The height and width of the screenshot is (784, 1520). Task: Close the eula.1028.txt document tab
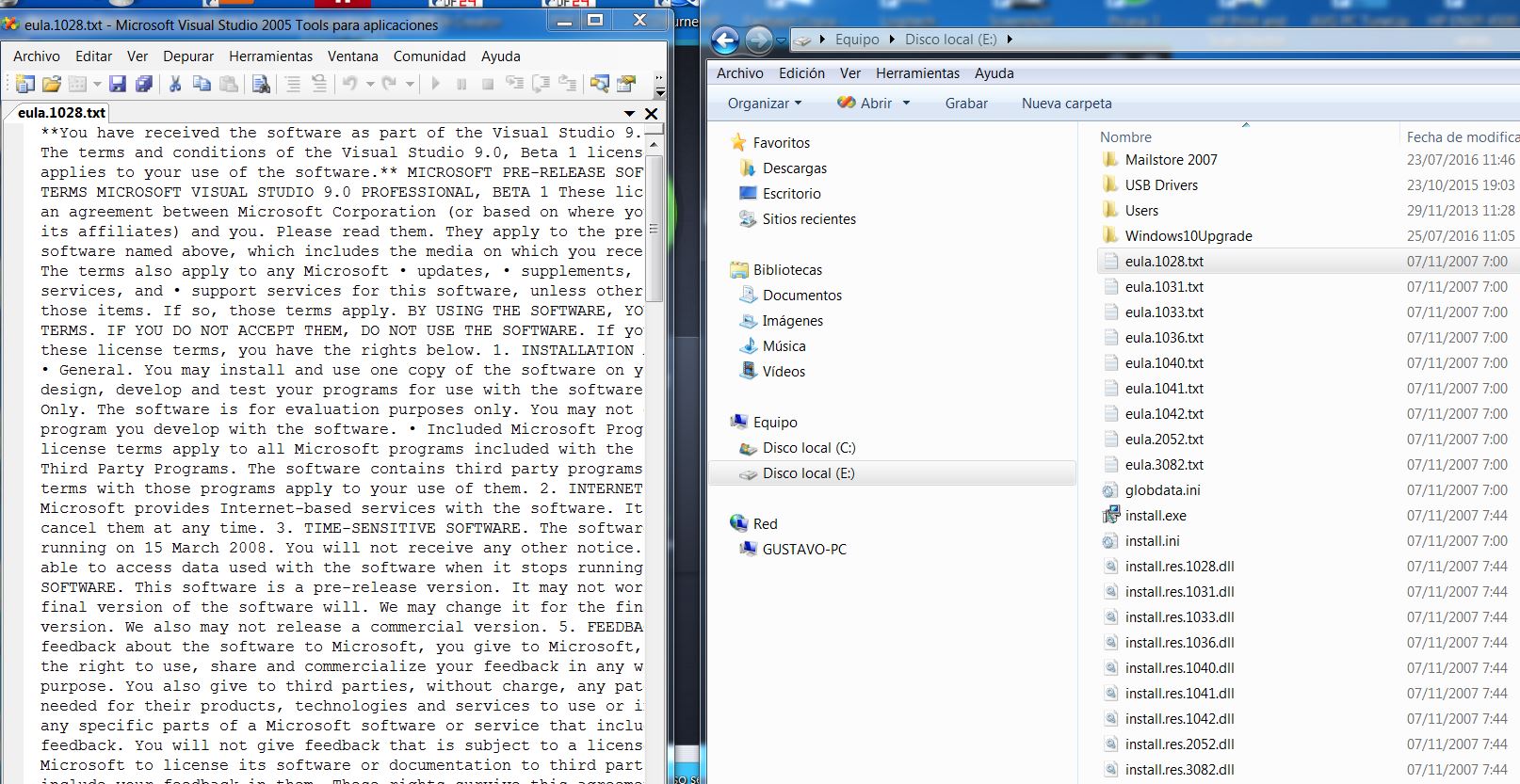651,113
